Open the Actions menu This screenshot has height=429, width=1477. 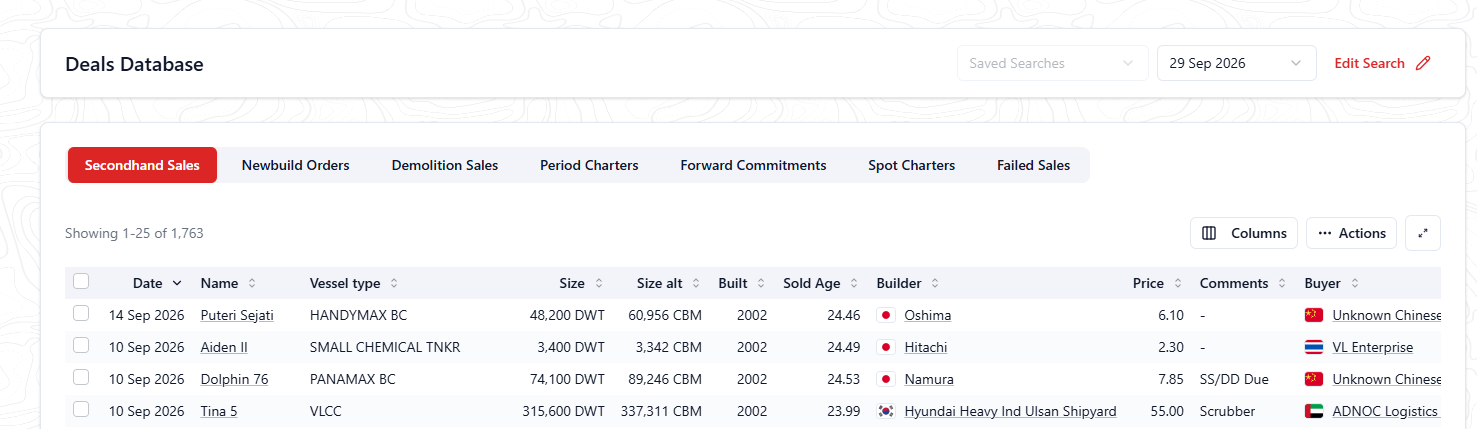(1351, 233)
